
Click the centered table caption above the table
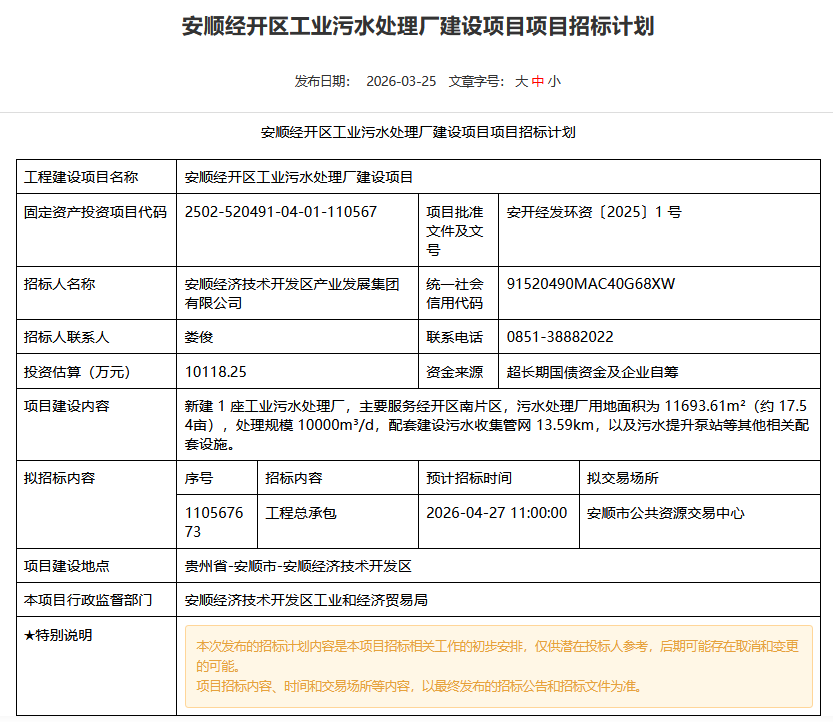pos(417,132)
